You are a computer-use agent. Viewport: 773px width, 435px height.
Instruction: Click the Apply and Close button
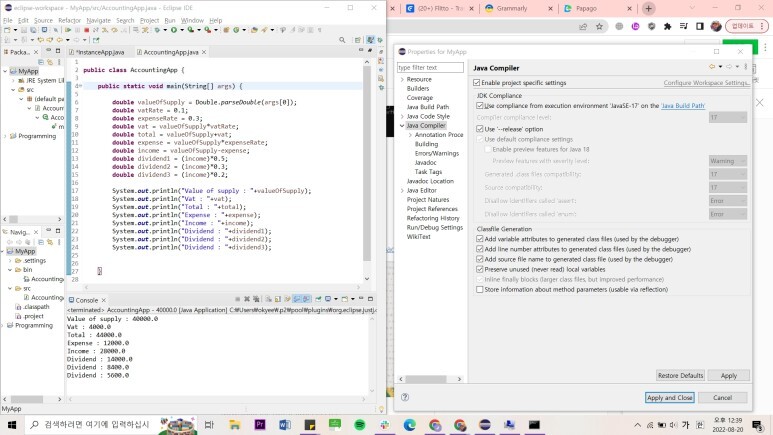point(669,398)
